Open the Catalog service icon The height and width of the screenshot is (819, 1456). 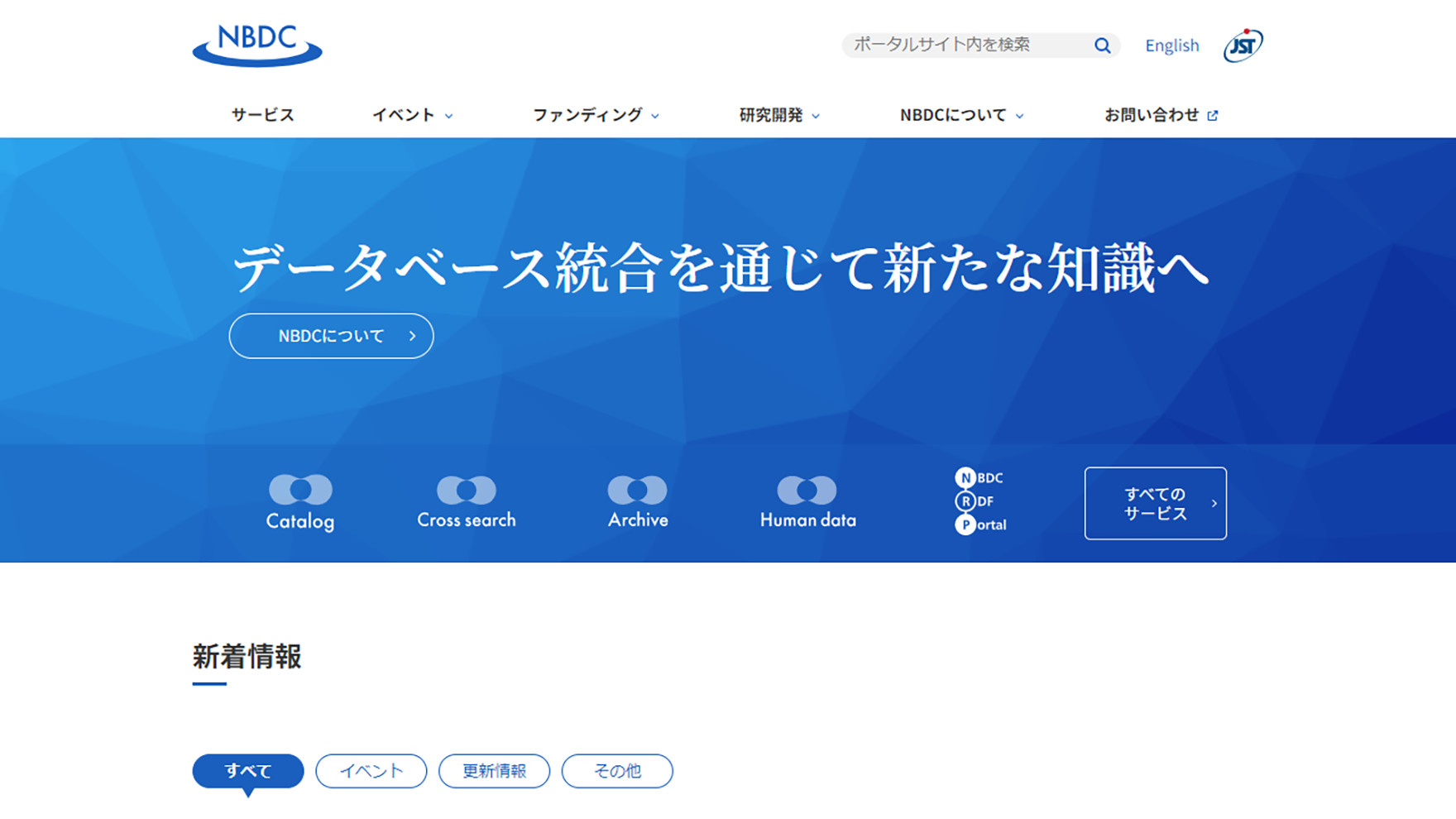(x=300, y=502)
